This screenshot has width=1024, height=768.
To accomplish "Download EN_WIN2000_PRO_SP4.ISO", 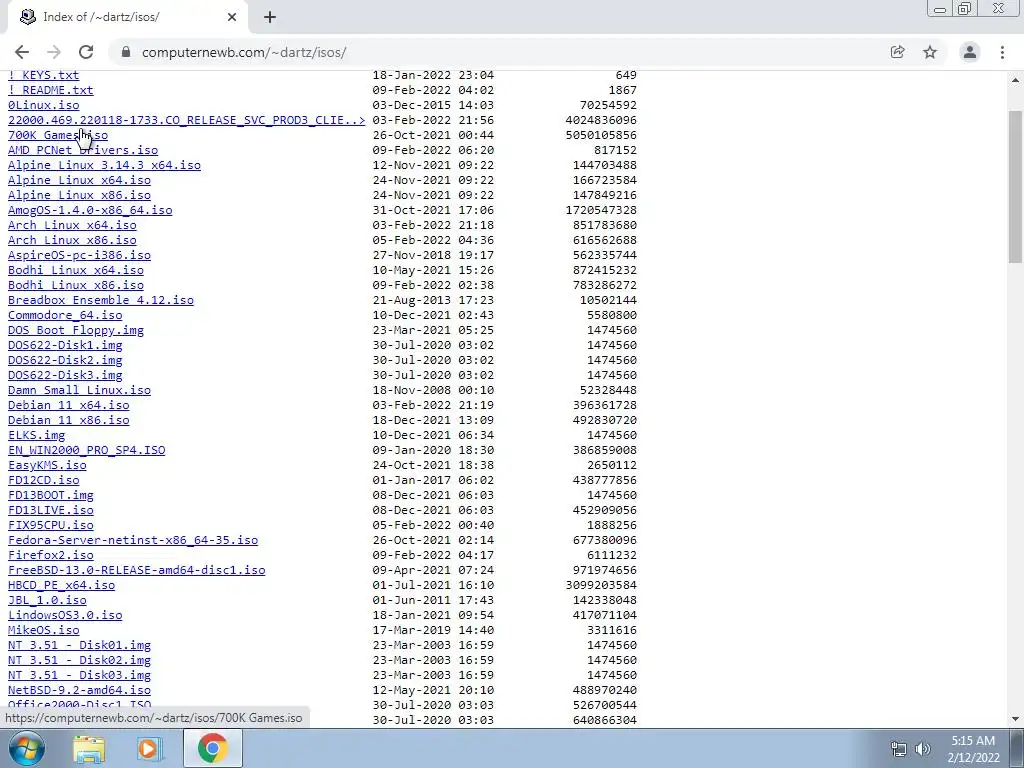I will click(x=86, y=451).
